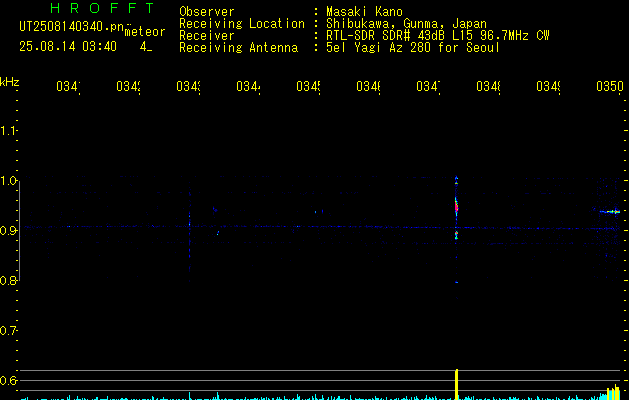Click the bright red meteor echo in the spectrogram
Image resolution: width=629 pixels, height=400 pixels.
click(456, 207)
